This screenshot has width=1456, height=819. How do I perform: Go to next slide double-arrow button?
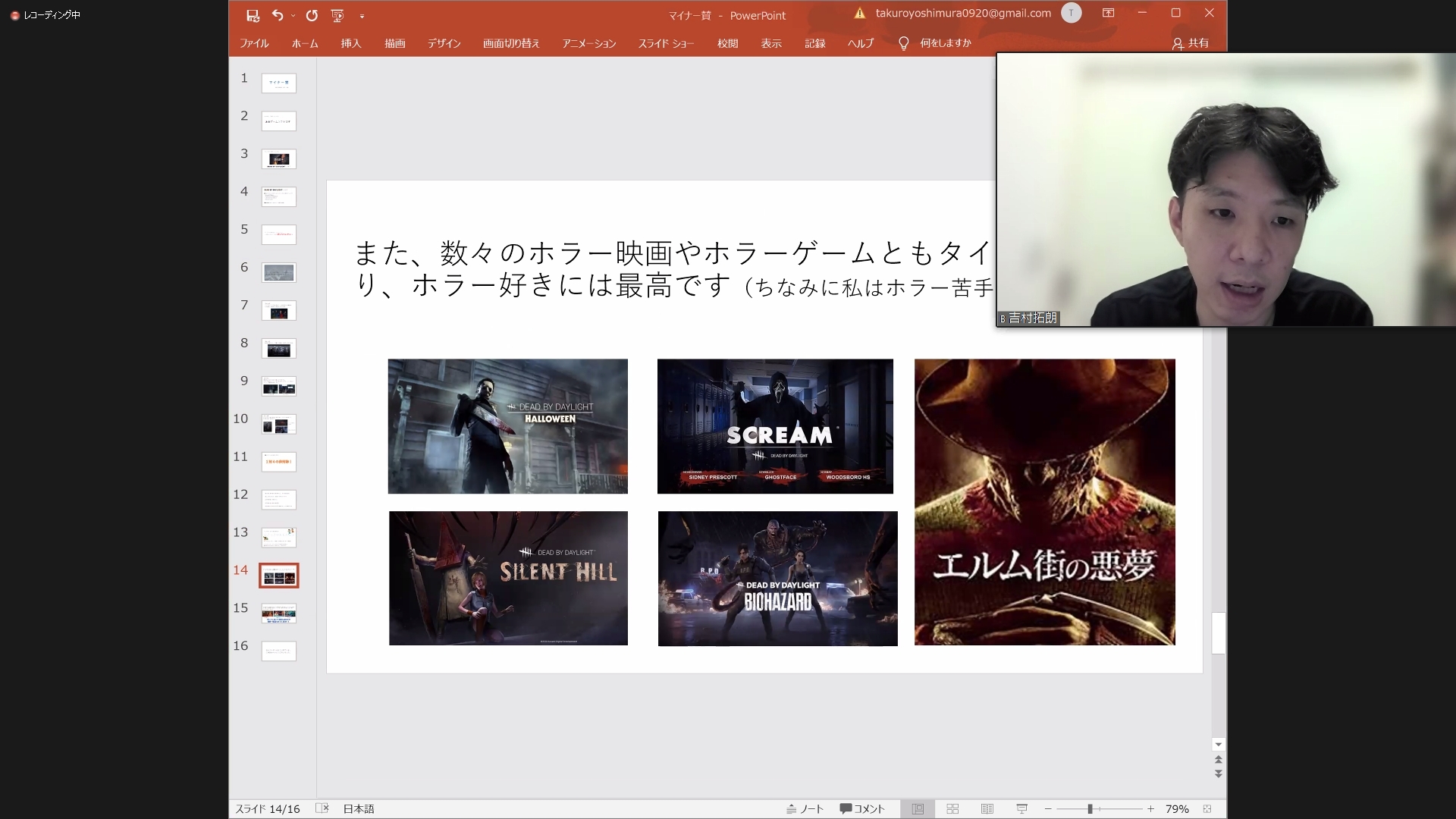tap(1218, 773)
